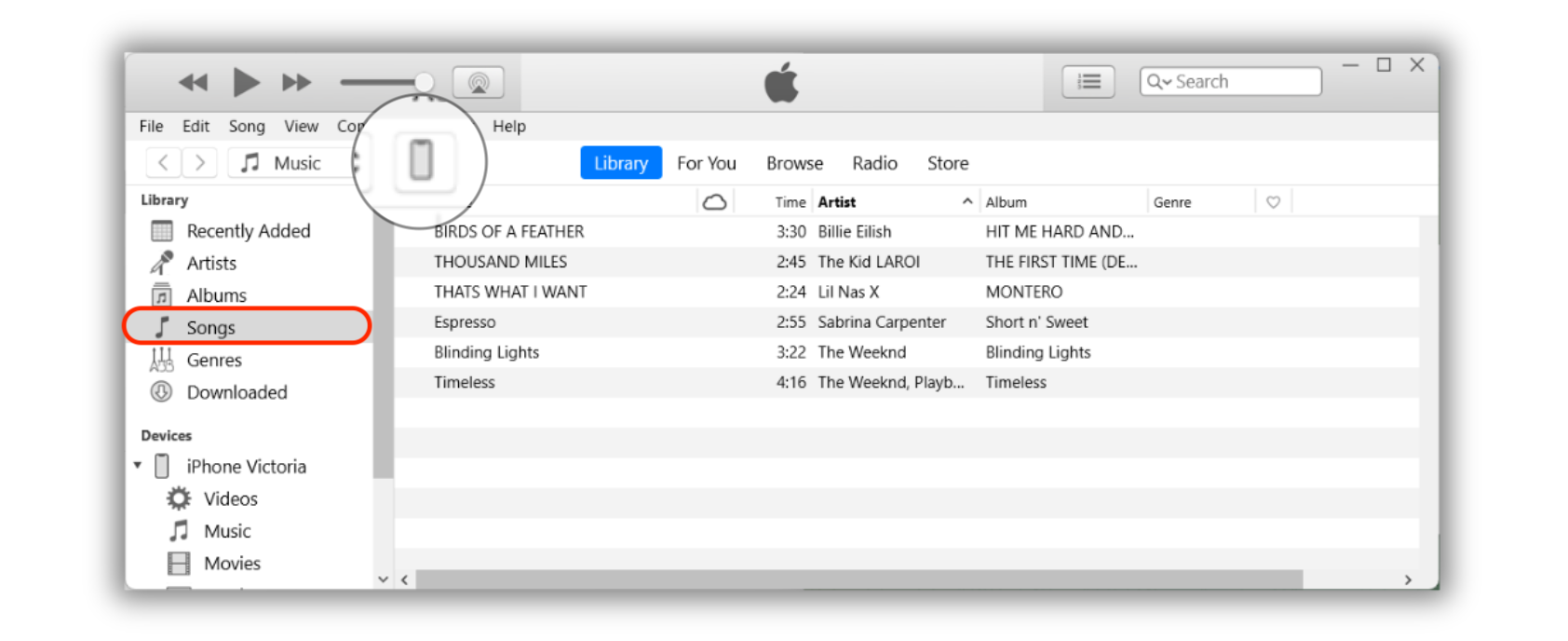The width and height of the screenshot is (1568, 641).
Task: Switch to the Library tab
Action: click(x=621, y=163)
